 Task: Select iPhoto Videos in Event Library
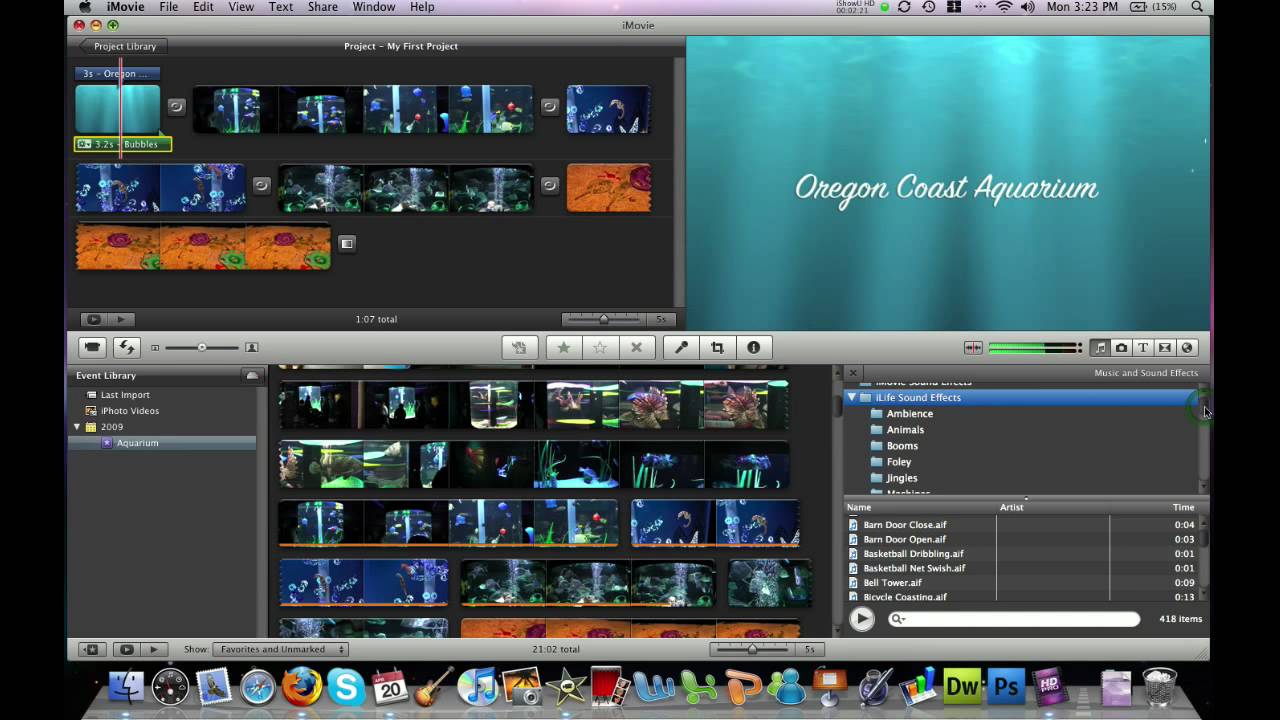(122, 411)
